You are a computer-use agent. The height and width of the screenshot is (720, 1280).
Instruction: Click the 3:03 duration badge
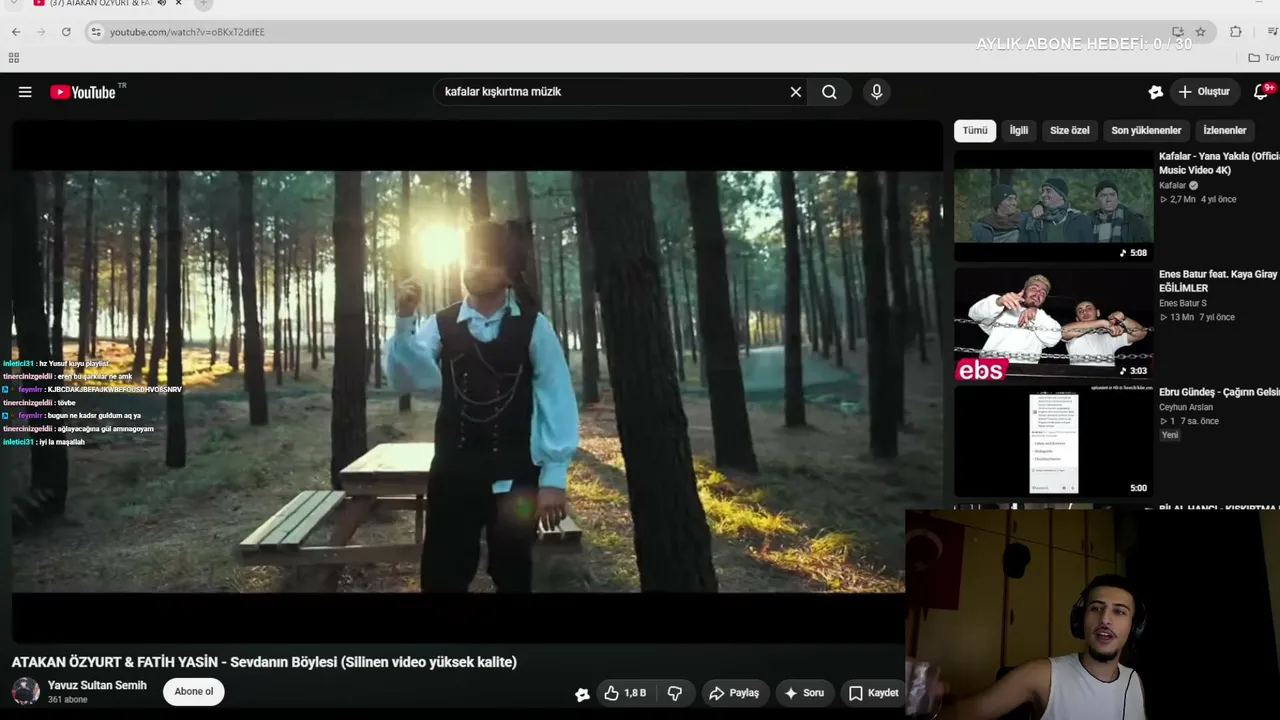[x=1134, y=371]
